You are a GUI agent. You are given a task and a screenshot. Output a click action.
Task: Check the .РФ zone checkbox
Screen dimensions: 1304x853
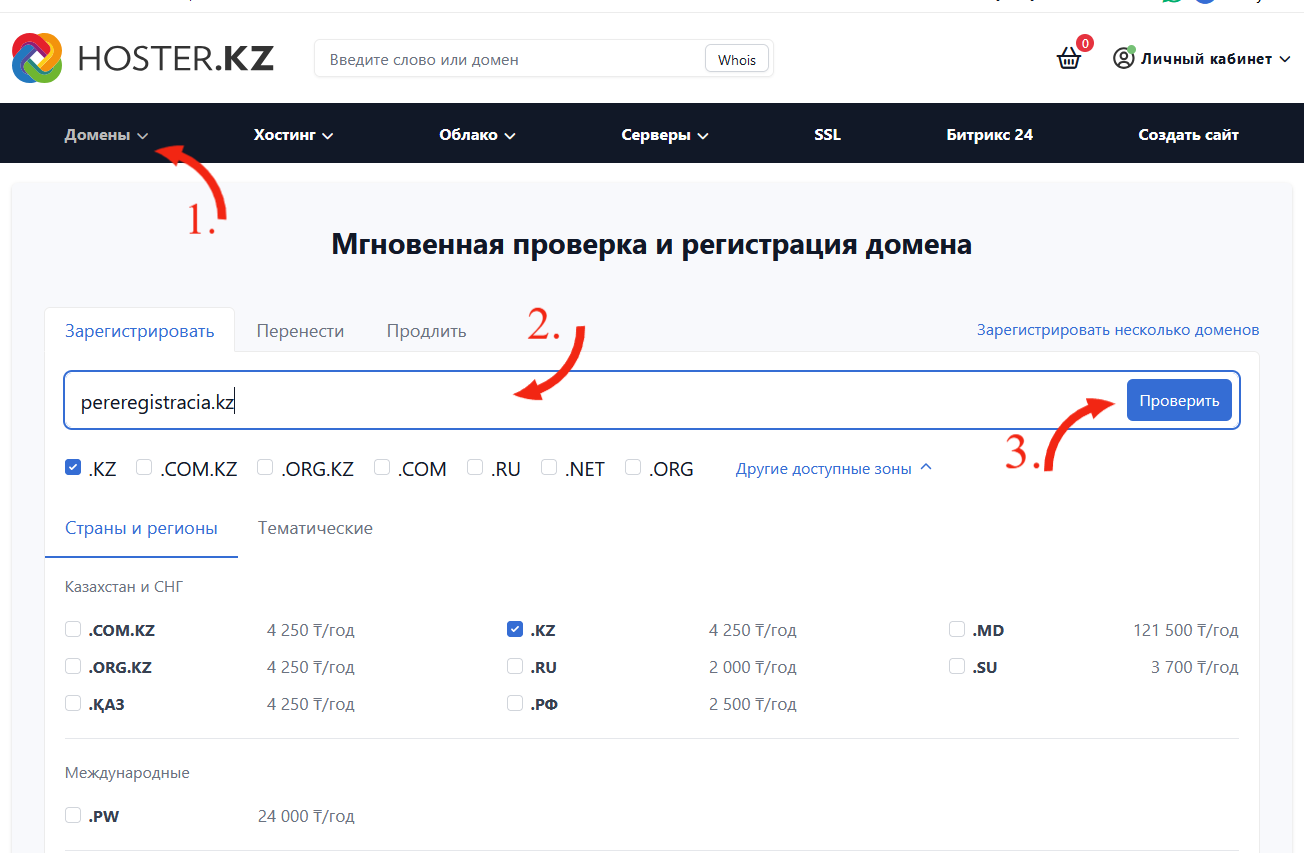tap(515, 703)
